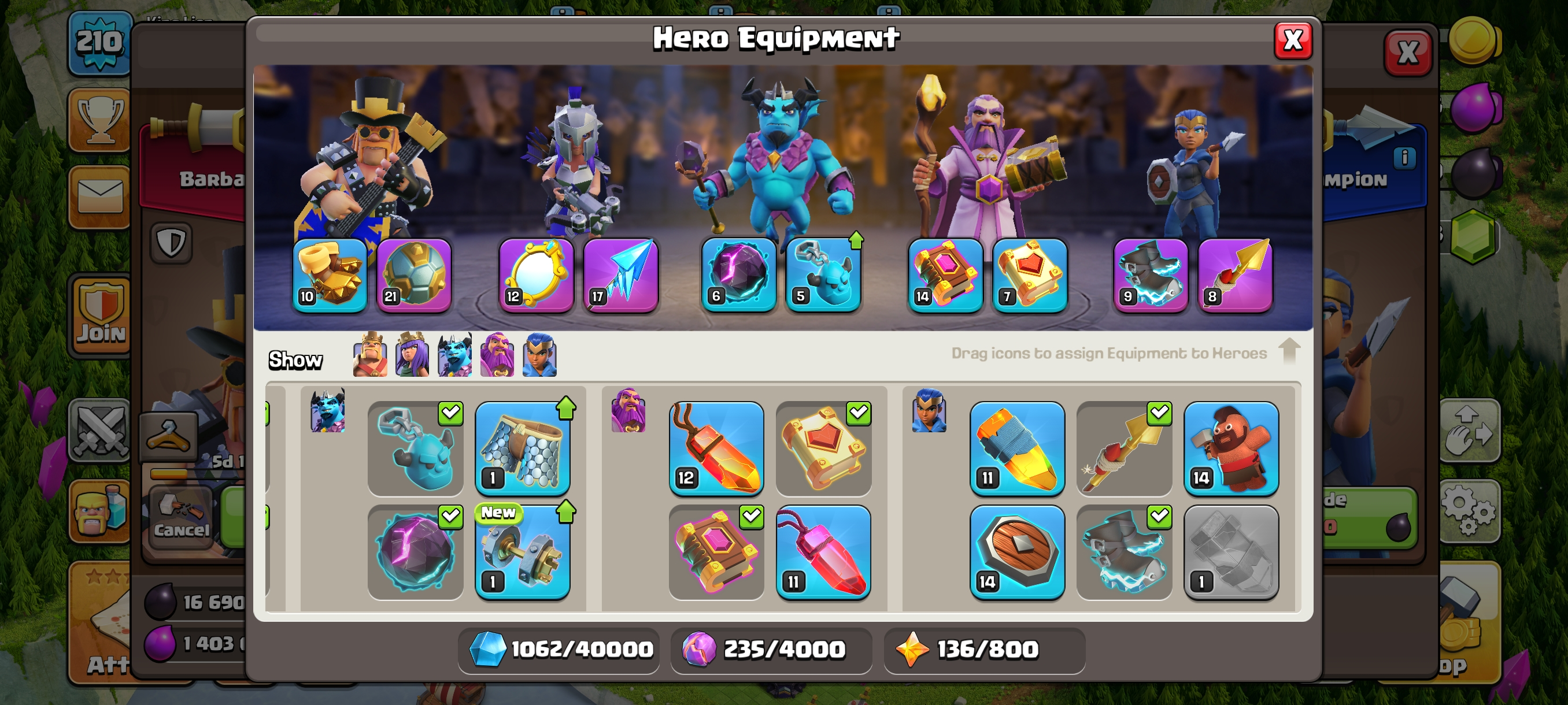Screen dimensions: 1568x705
Task: Filter equipment by Archer Queen portrait
Action: pos(412,355)
